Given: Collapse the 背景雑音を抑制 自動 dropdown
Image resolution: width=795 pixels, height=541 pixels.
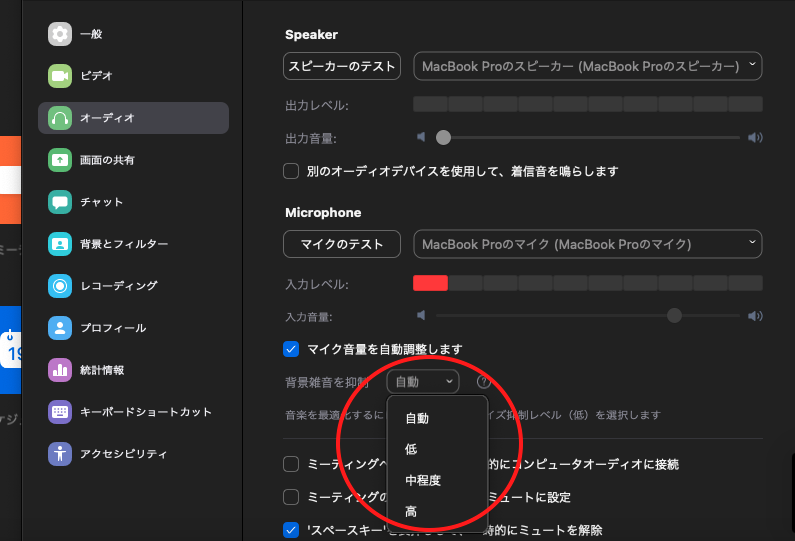Looking at the screenshot, I should 423,381.
